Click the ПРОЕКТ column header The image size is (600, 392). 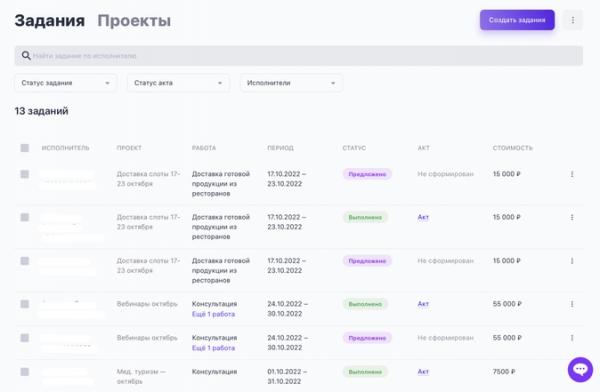click(129, 148)
